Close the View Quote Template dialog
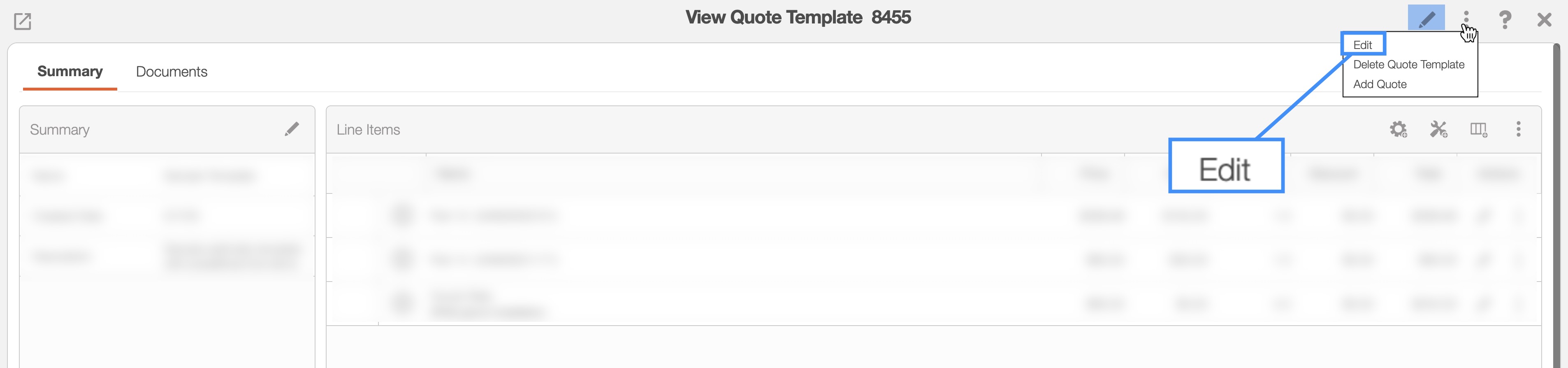 (x=1544, y=19)
